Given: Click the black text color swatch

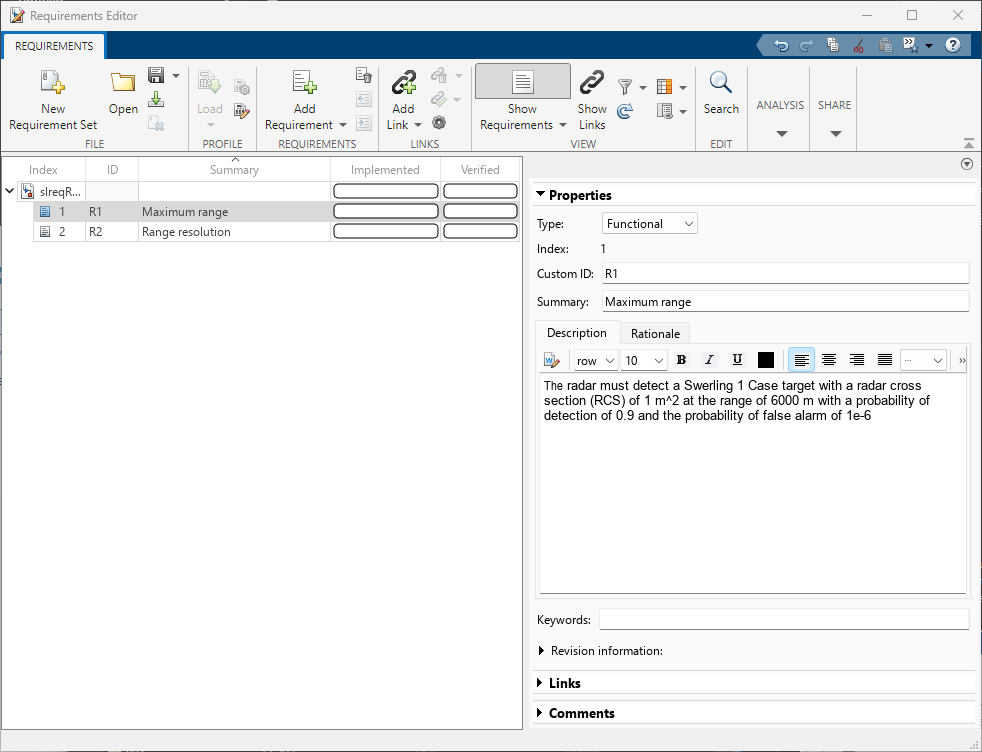Looking at the screenshot, I should 766,360.
